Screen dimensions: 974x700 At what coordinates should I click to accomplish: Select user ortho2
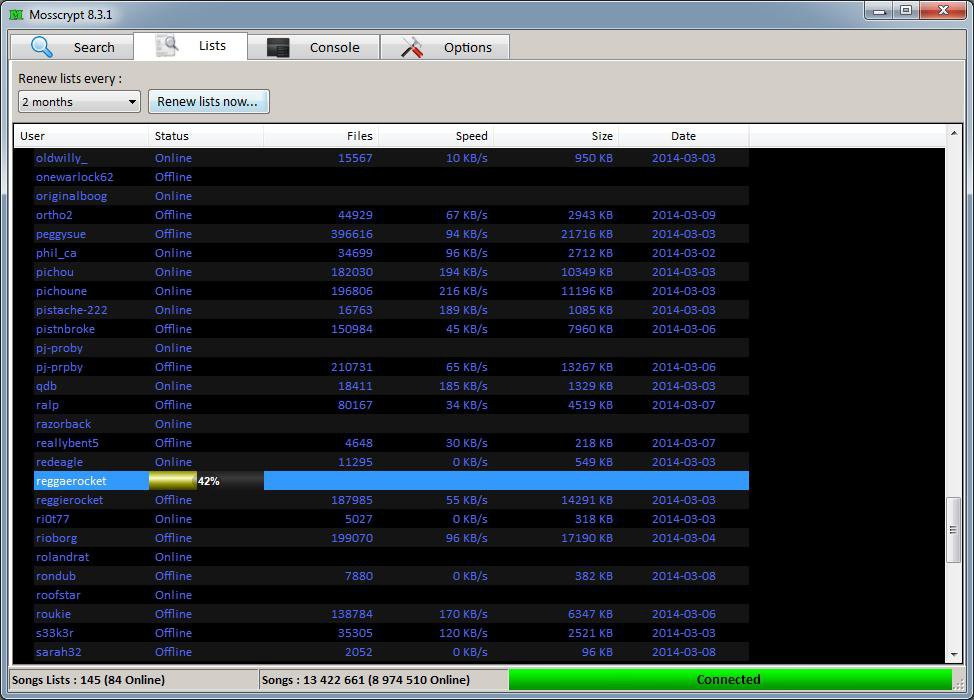[54, 215]
